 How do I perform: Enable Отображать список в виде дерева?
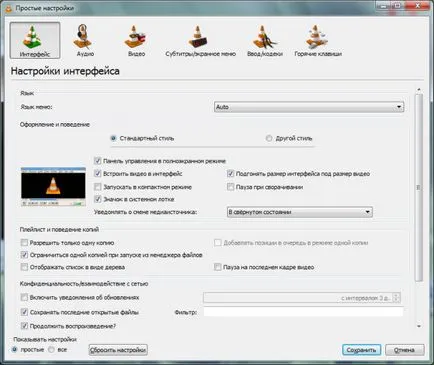(24, 267)
